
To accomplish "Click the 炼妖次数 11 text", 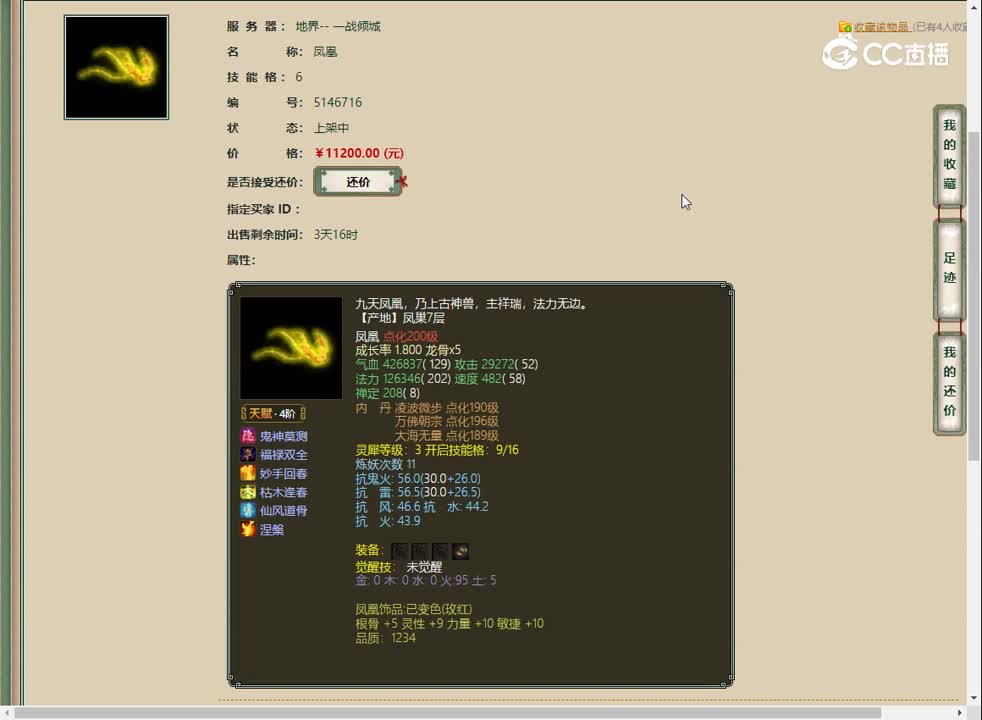I will (385, 464).
